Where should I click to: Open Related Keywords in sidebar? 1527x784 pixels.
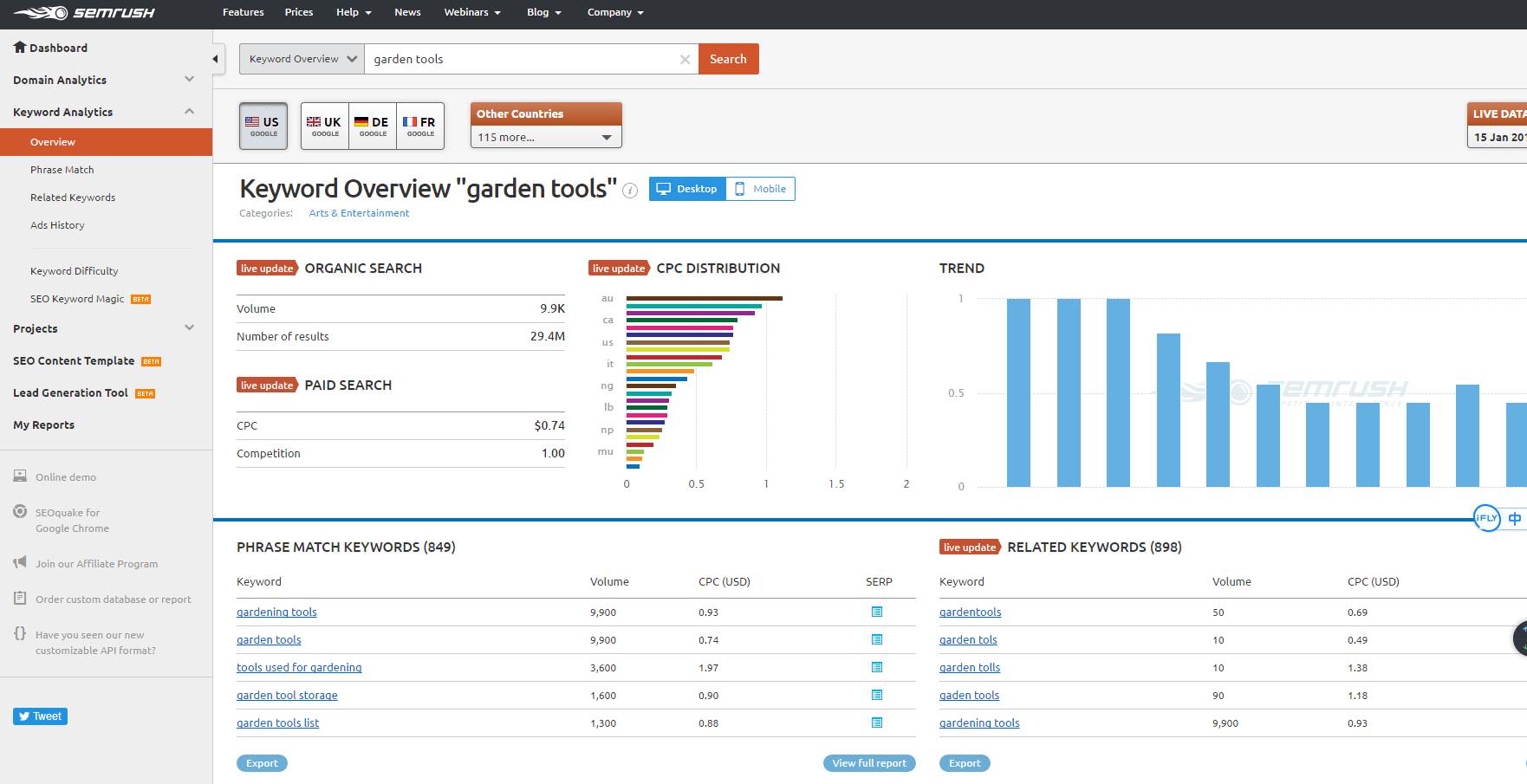73,198
